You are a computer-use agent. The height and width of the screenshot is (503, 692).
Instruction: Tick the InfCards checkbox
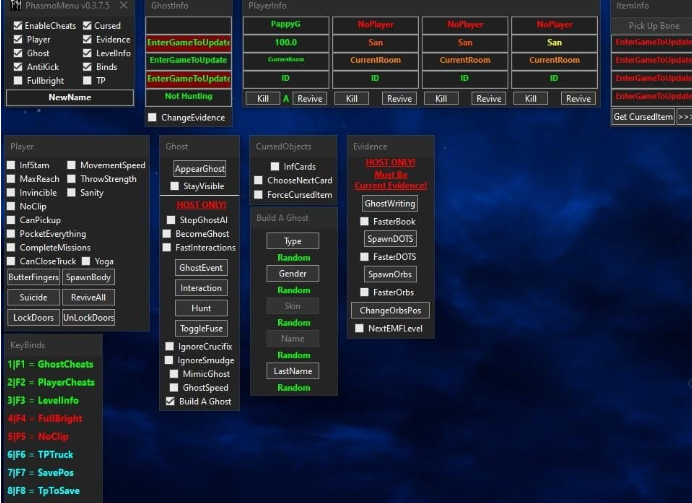pos(275,166)
